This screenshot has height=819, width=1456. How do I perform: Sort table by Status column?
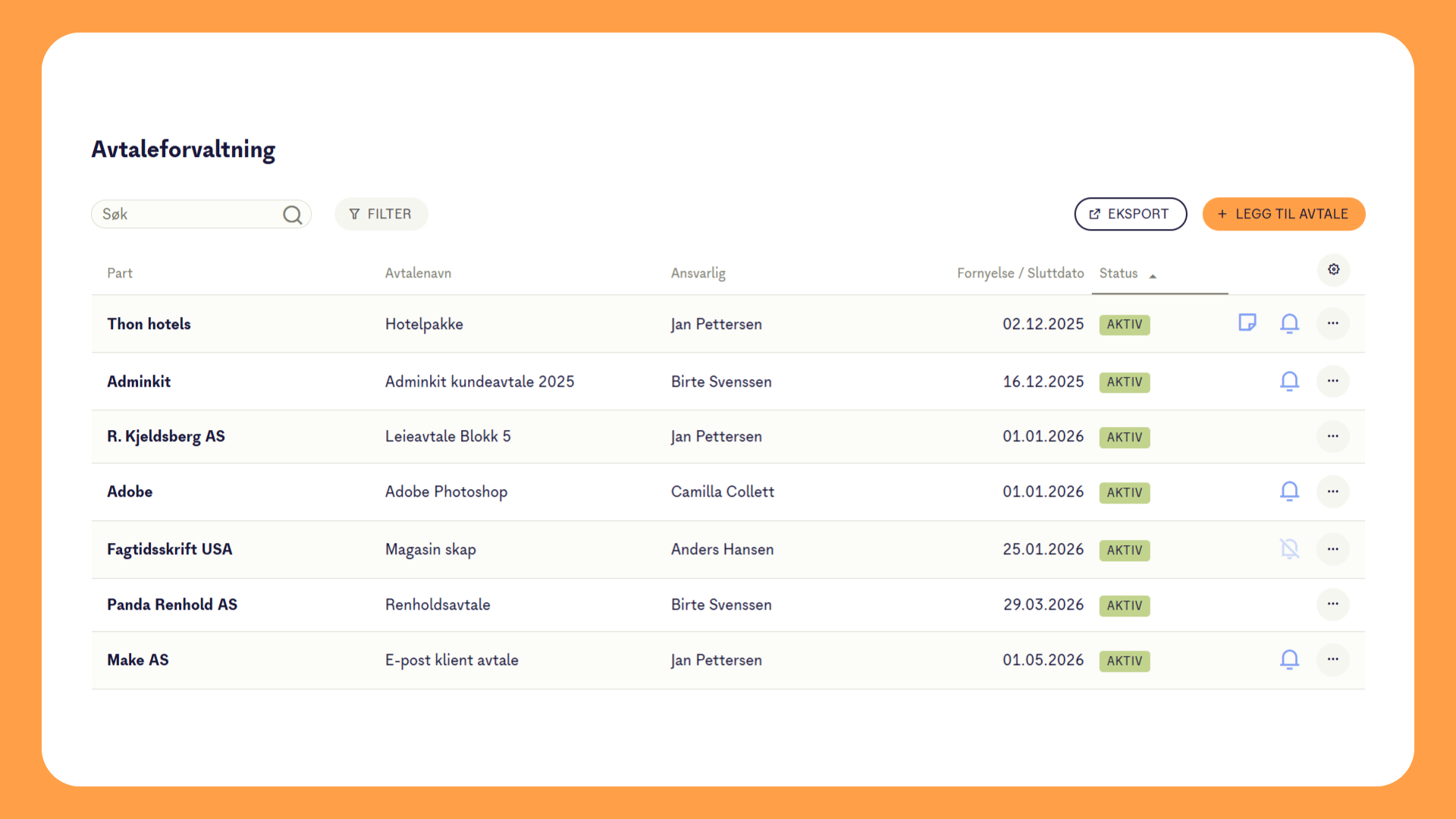click(1119, 273)
